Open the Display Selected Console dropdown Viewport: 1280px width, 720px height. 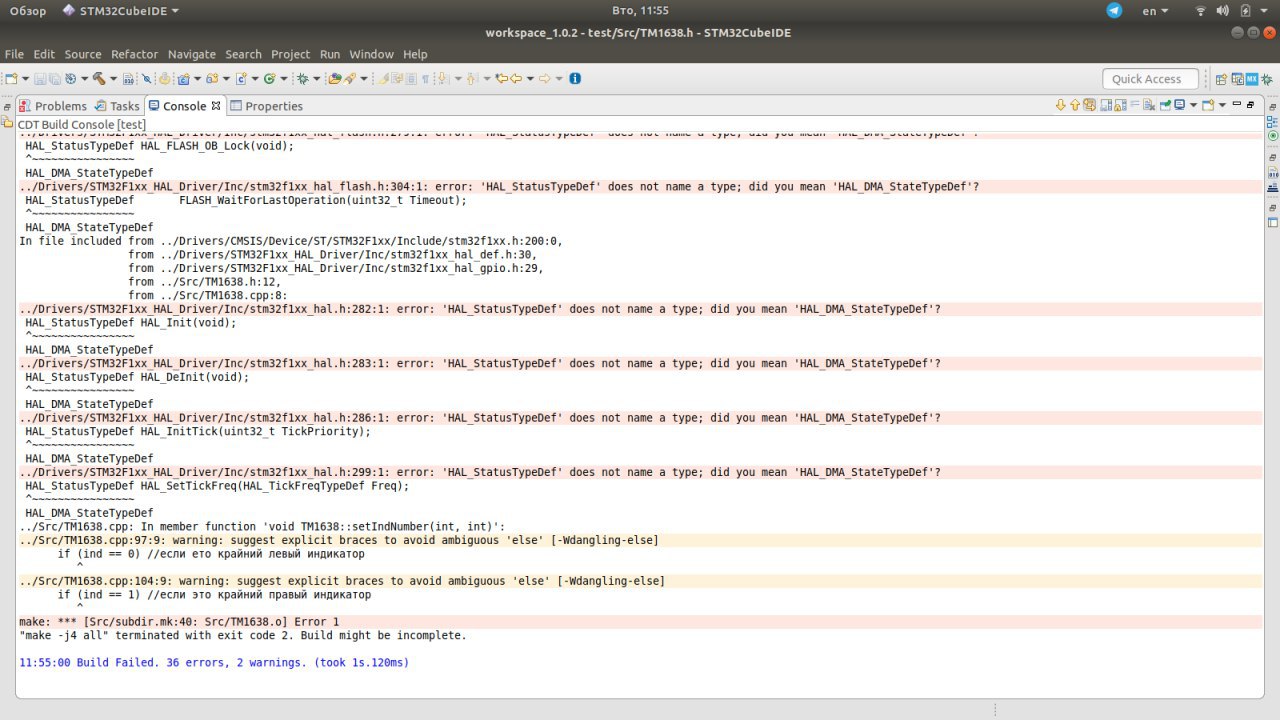1194,104
